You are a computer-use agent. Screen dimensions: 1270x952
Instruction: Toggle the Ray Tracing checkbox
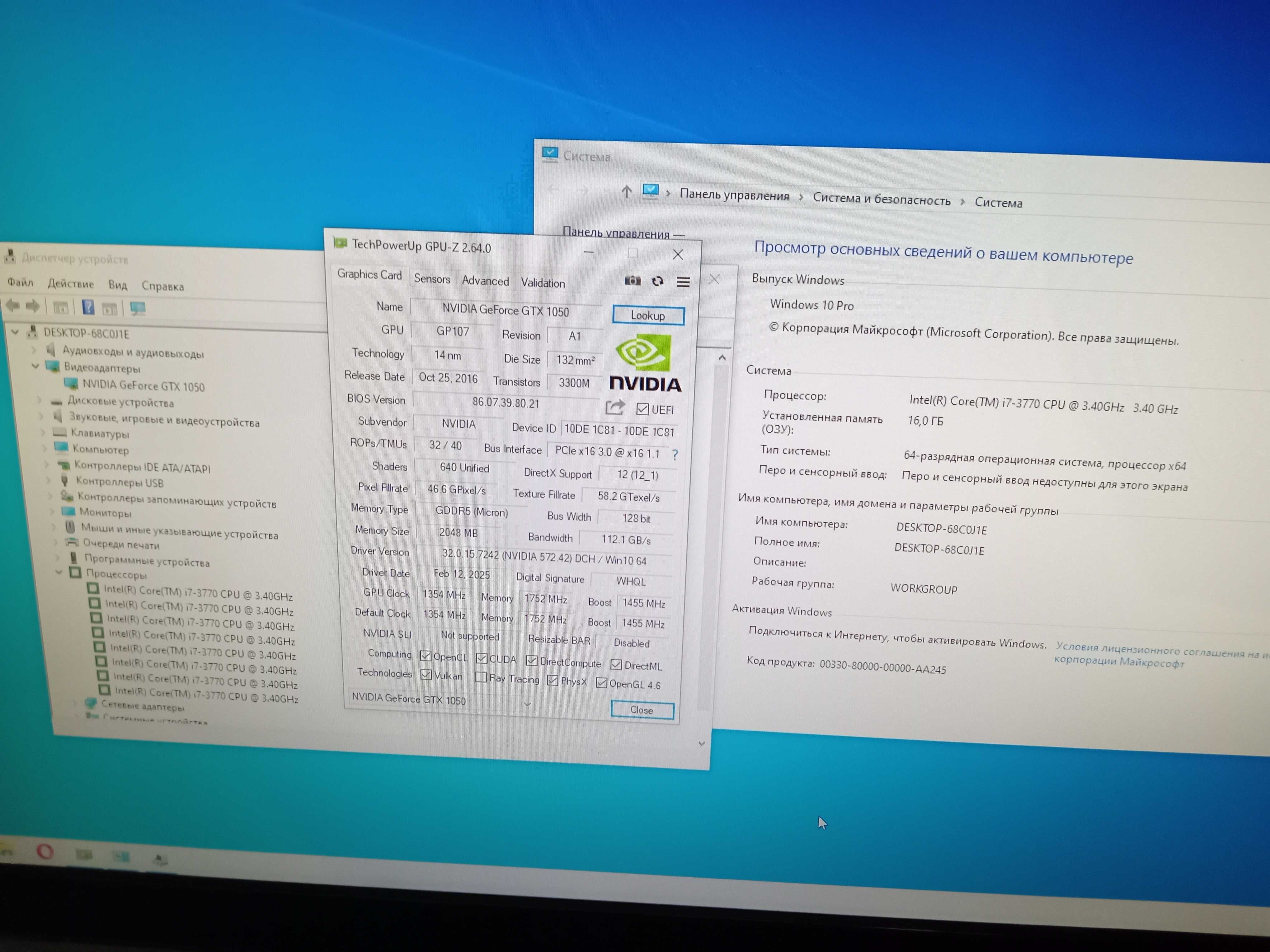click(x=481, y=677)
